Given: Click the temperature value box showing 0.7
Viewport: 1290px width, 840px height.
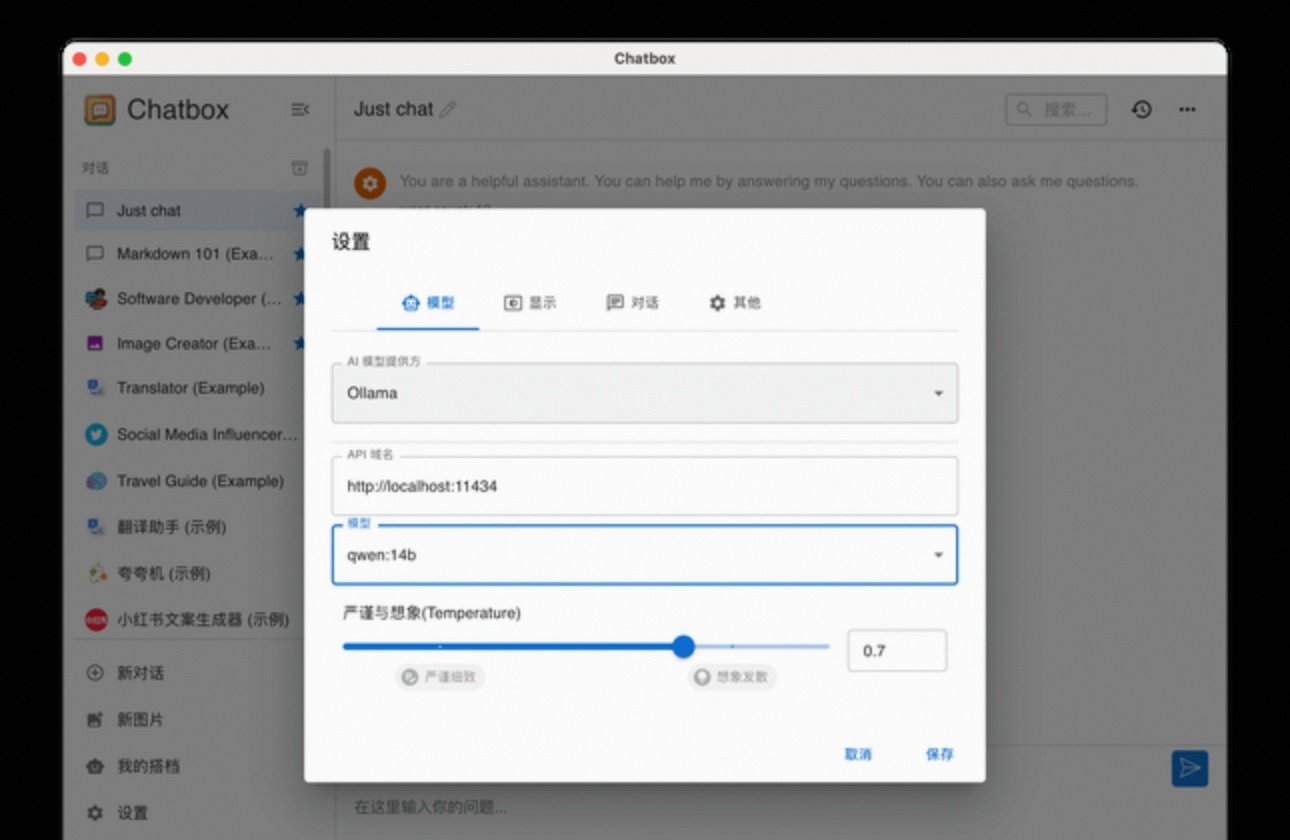Looking at the screenshot, I should tap(896, 651).
